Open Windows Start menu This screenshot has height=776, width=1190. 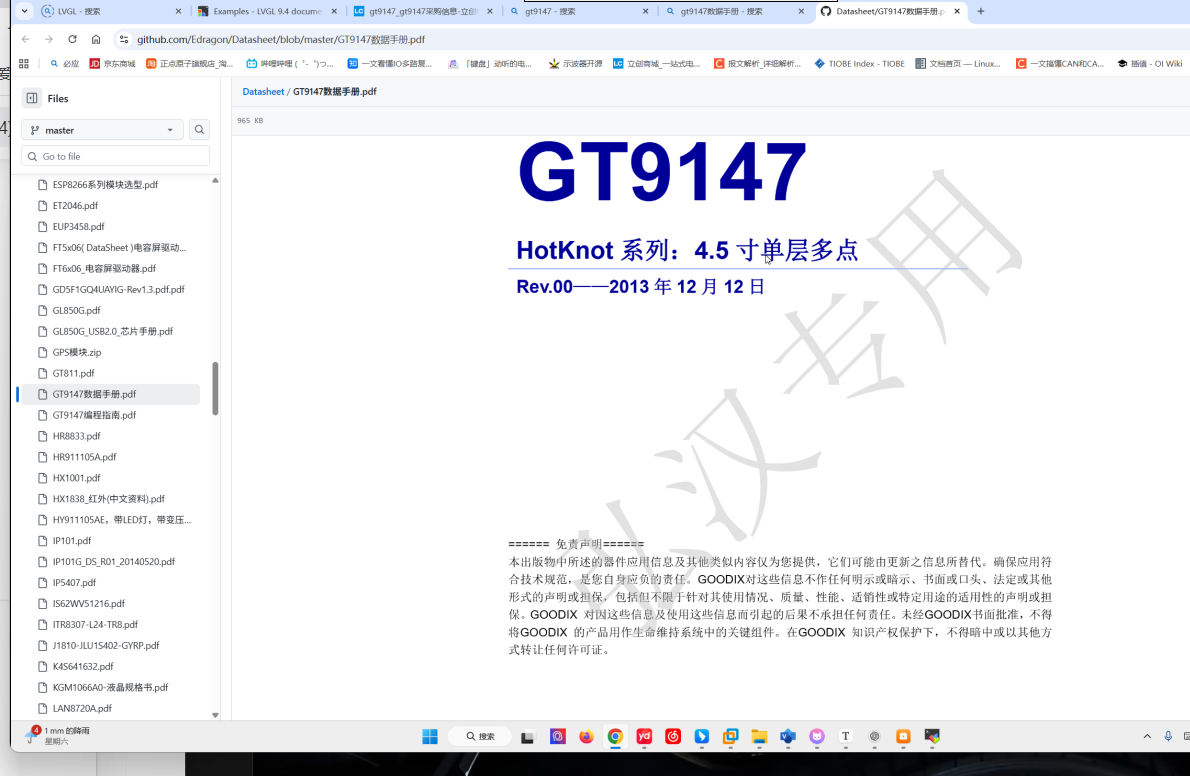click(x=430, y=737)
